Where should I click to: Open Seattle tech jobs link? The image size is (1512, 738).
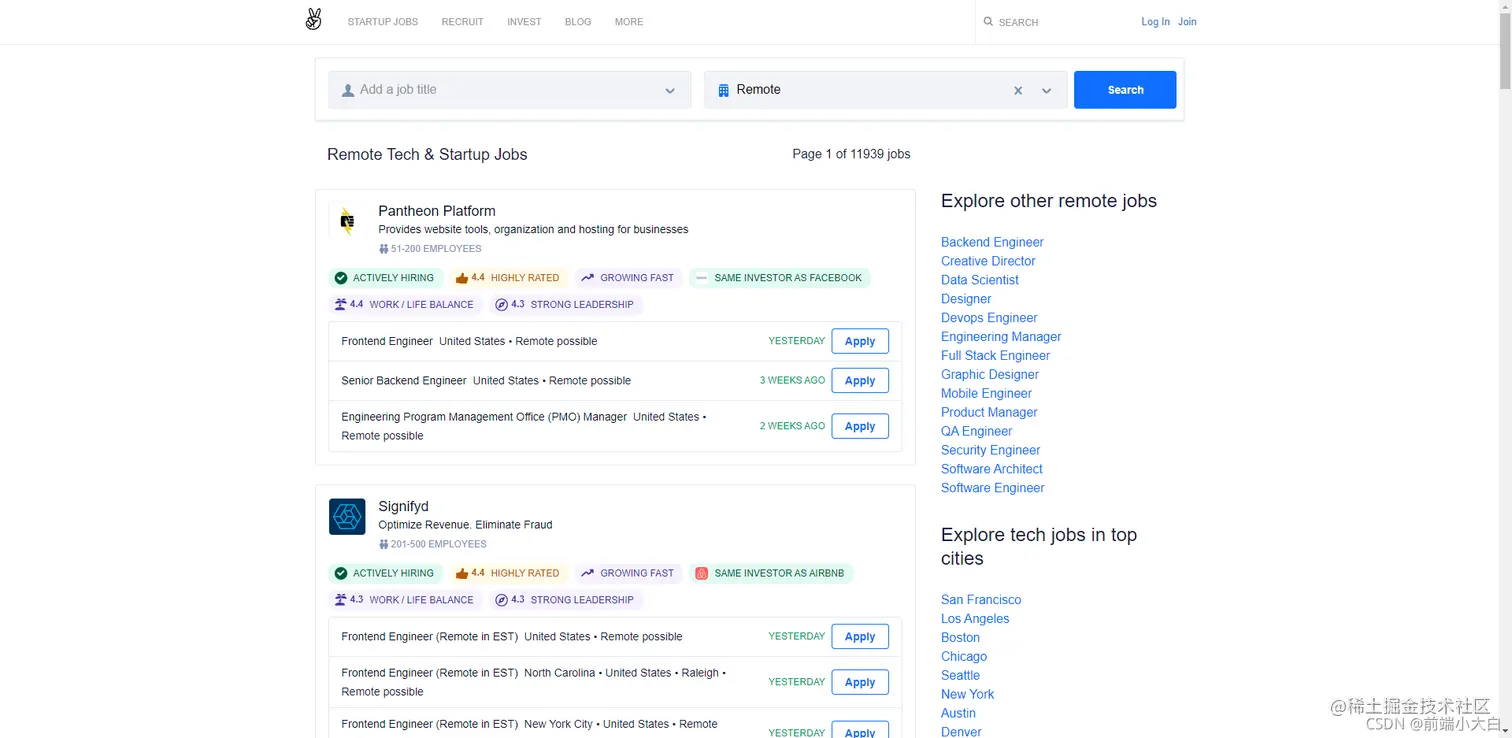click(960, 676)
